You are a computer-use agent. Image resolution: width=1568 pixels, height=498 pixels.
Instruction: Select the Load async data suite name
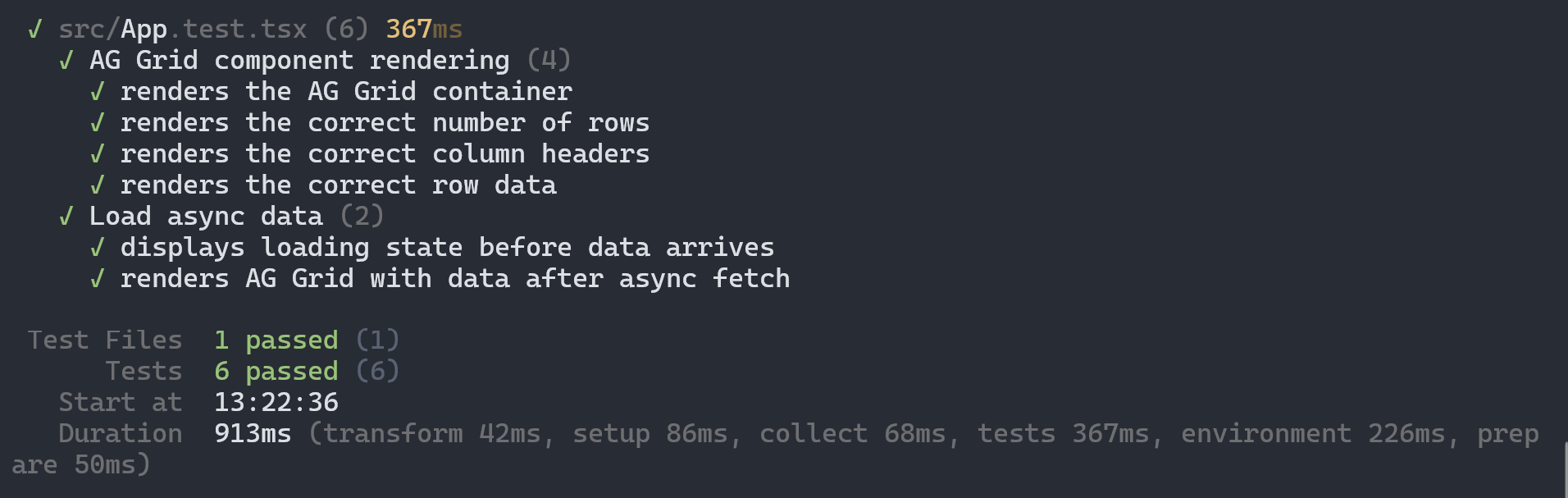pyautogui.click(x=206, y=217)
